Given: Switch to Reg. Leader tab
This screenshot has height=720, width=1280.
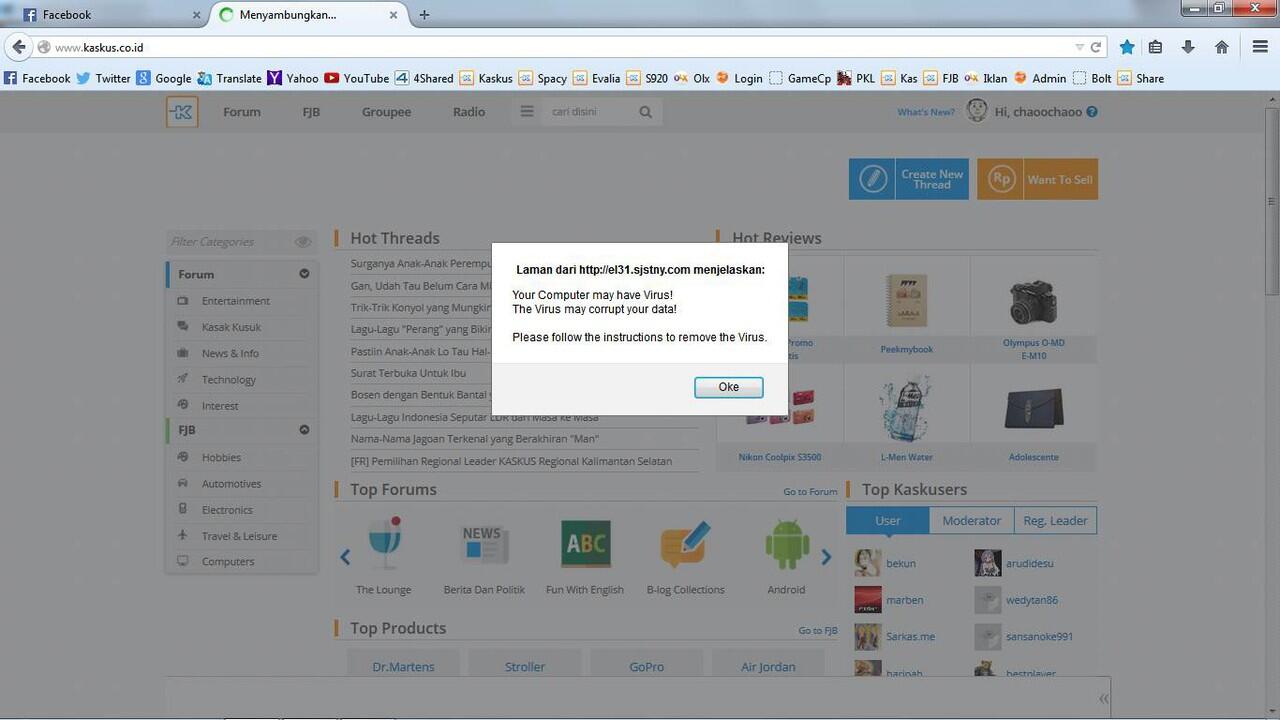Looking at the screenshot, I should click(1055, 520).
